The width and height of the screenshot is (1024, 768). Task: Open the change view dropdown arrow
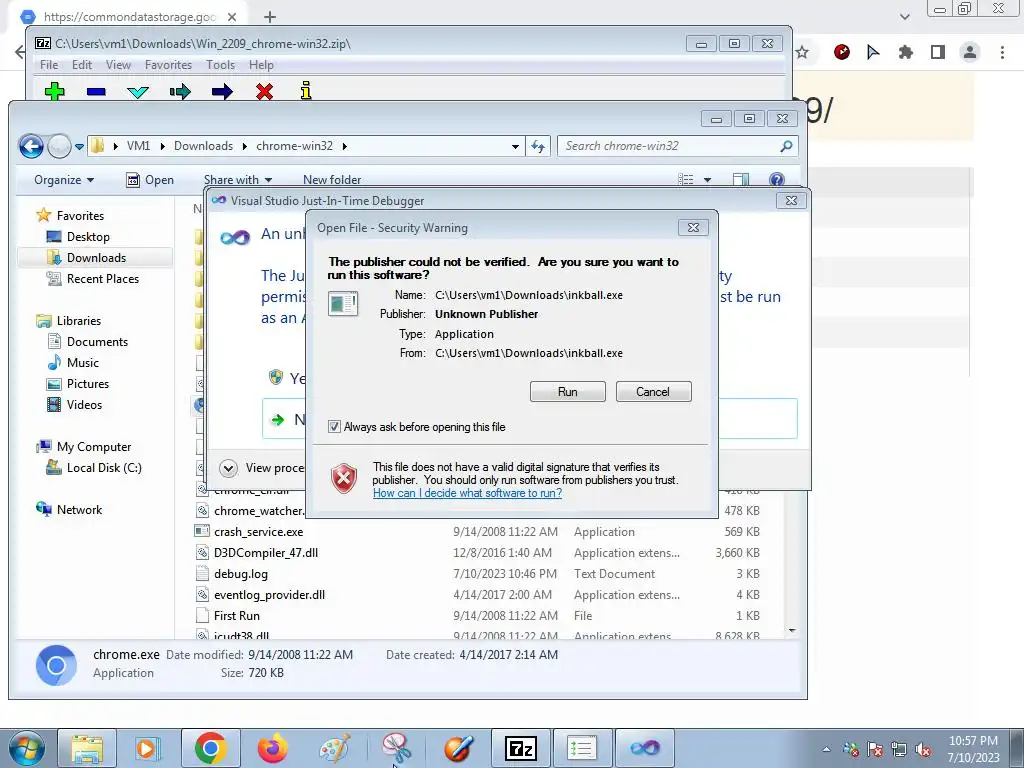(x=707, y=180)
